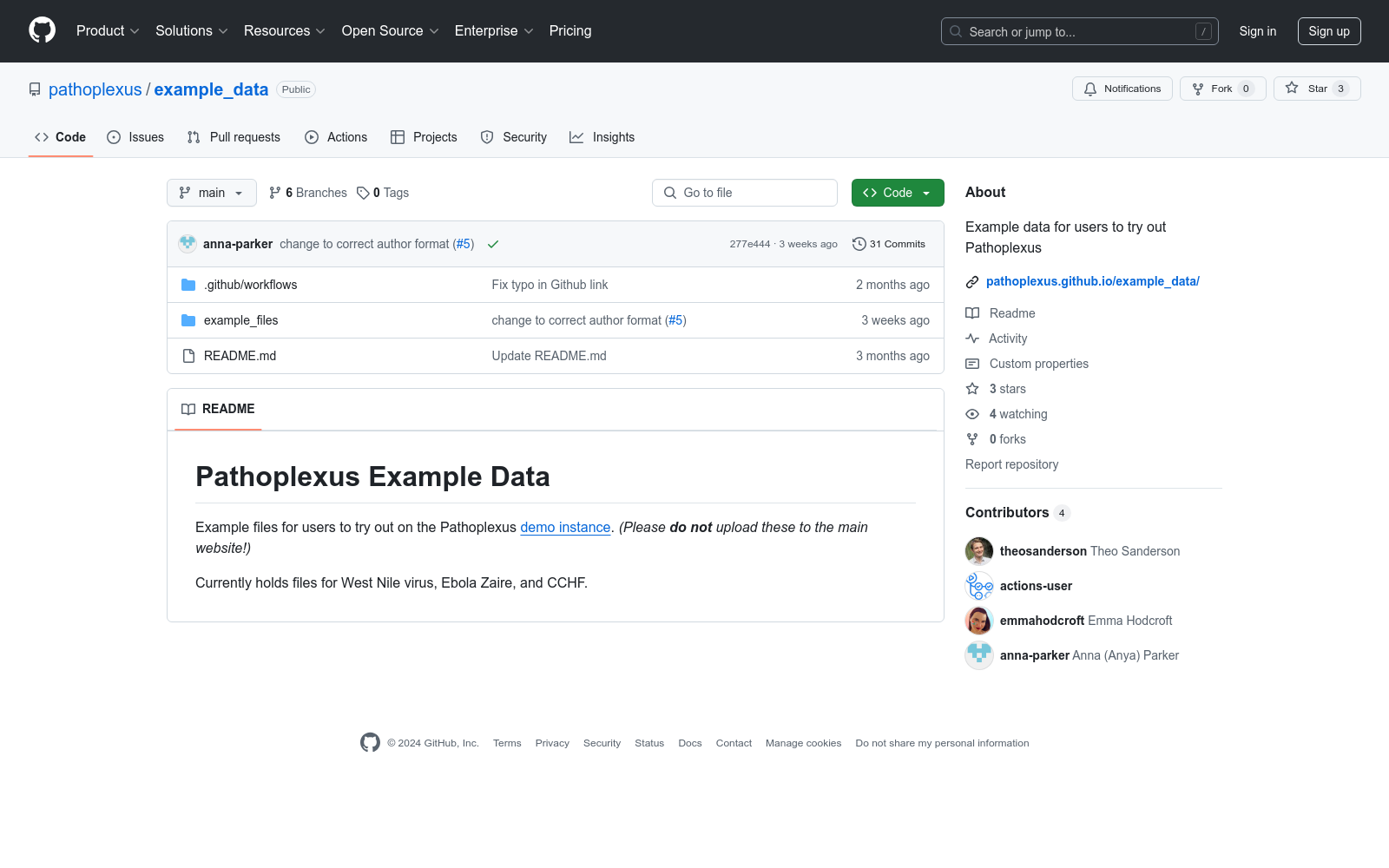Click the fork icon beside 0 forks
The height and width of the screenshot is (868, 1389).
click(x=972, y=439)
